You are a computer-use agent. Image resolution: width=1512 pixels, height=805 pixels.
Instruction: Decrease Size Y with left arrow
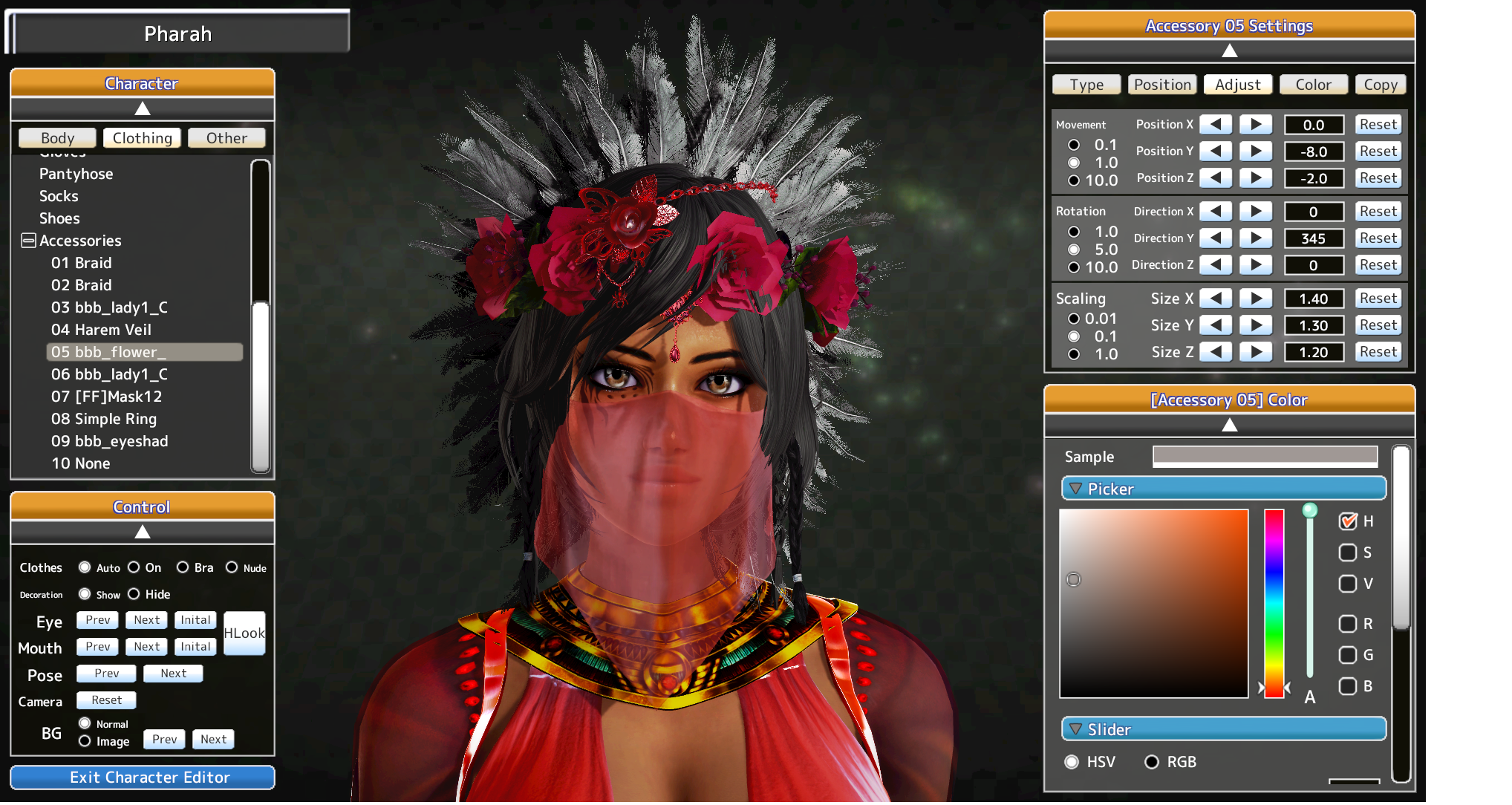click(1216, 325)
